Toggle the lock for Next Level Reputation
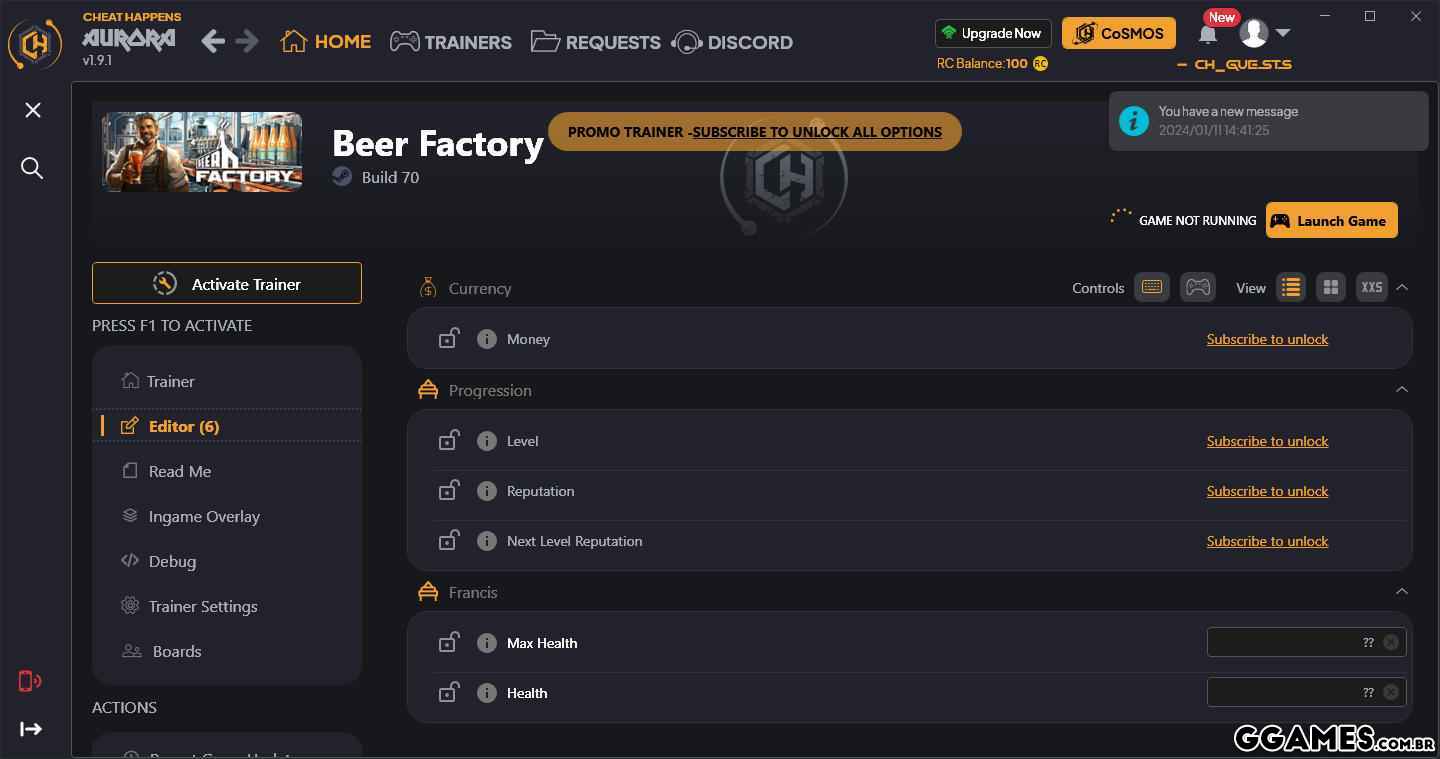Viewport: 1440px width, 759px height. point(448,540)
